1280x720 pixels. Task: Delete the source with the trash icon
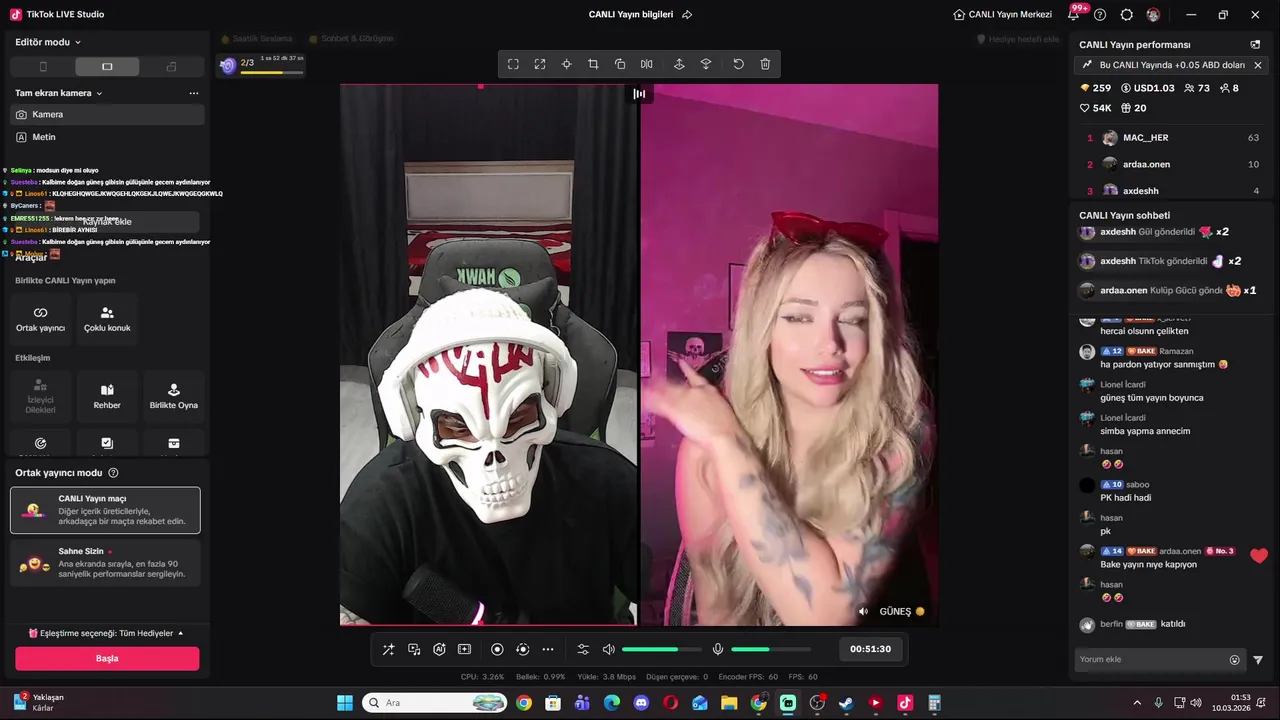point(765,64)
